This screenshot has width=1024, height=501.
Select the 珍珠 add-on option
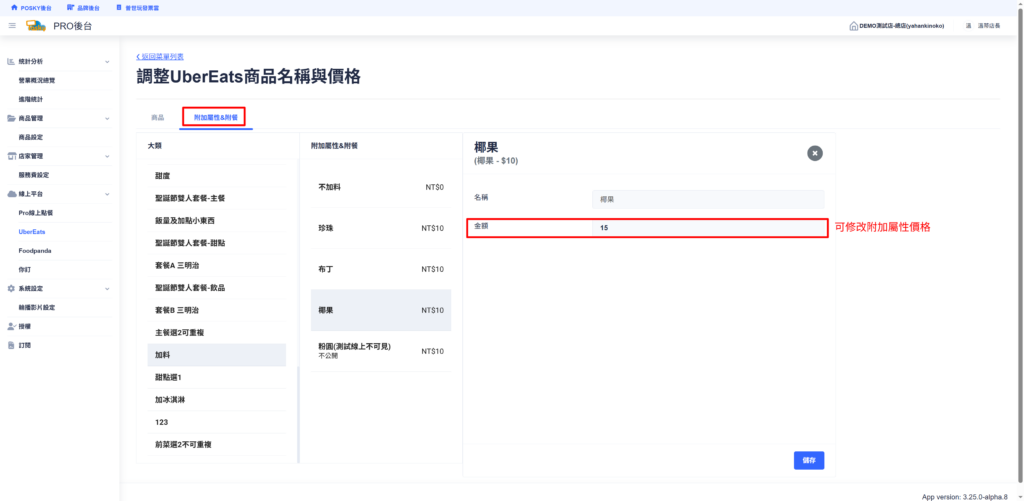point(380,228)
